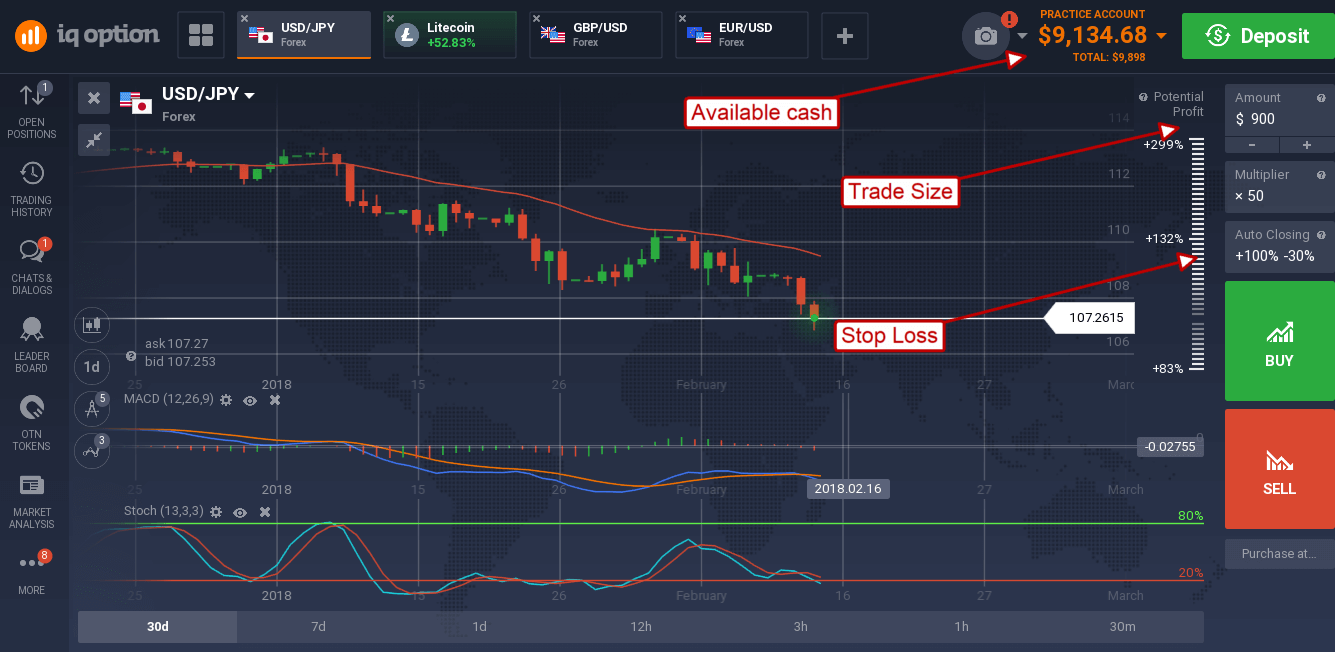Open OTN Tokens section
Image resolution: width=1335 pixels, height=652 pixels.
point(32,424)
